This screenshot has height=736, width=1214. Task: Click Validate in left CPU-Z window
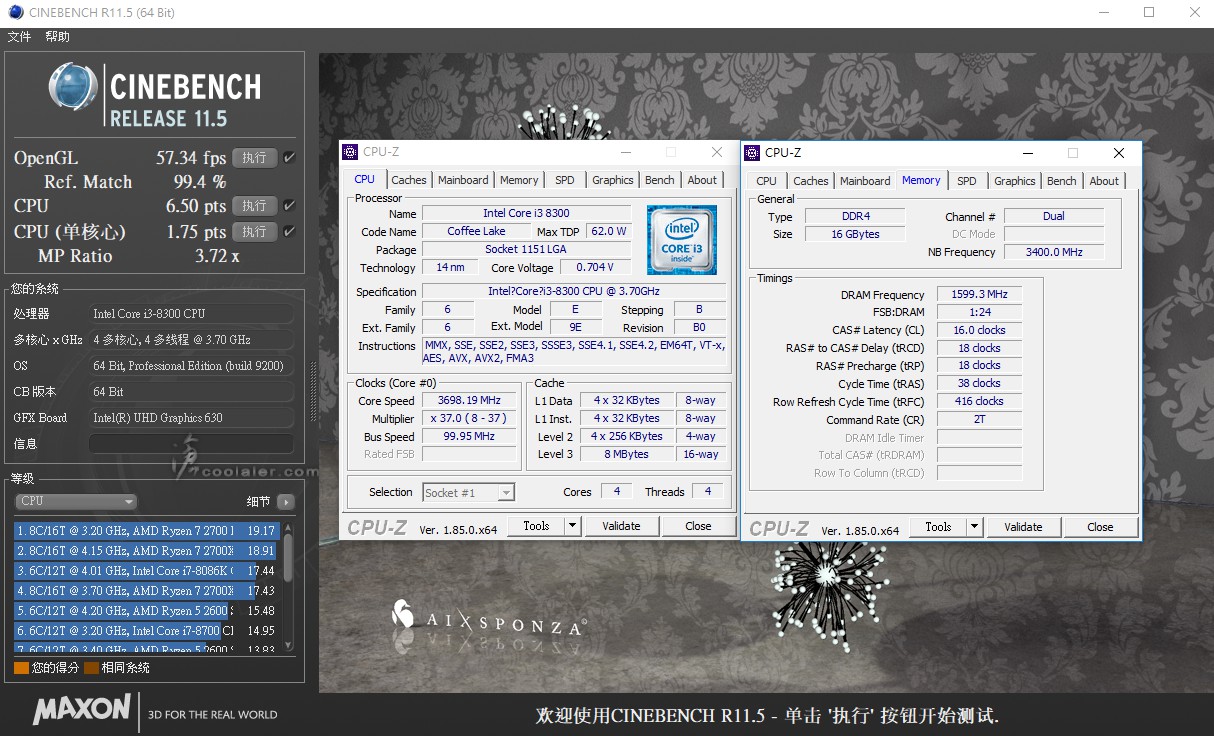[621, 526]
